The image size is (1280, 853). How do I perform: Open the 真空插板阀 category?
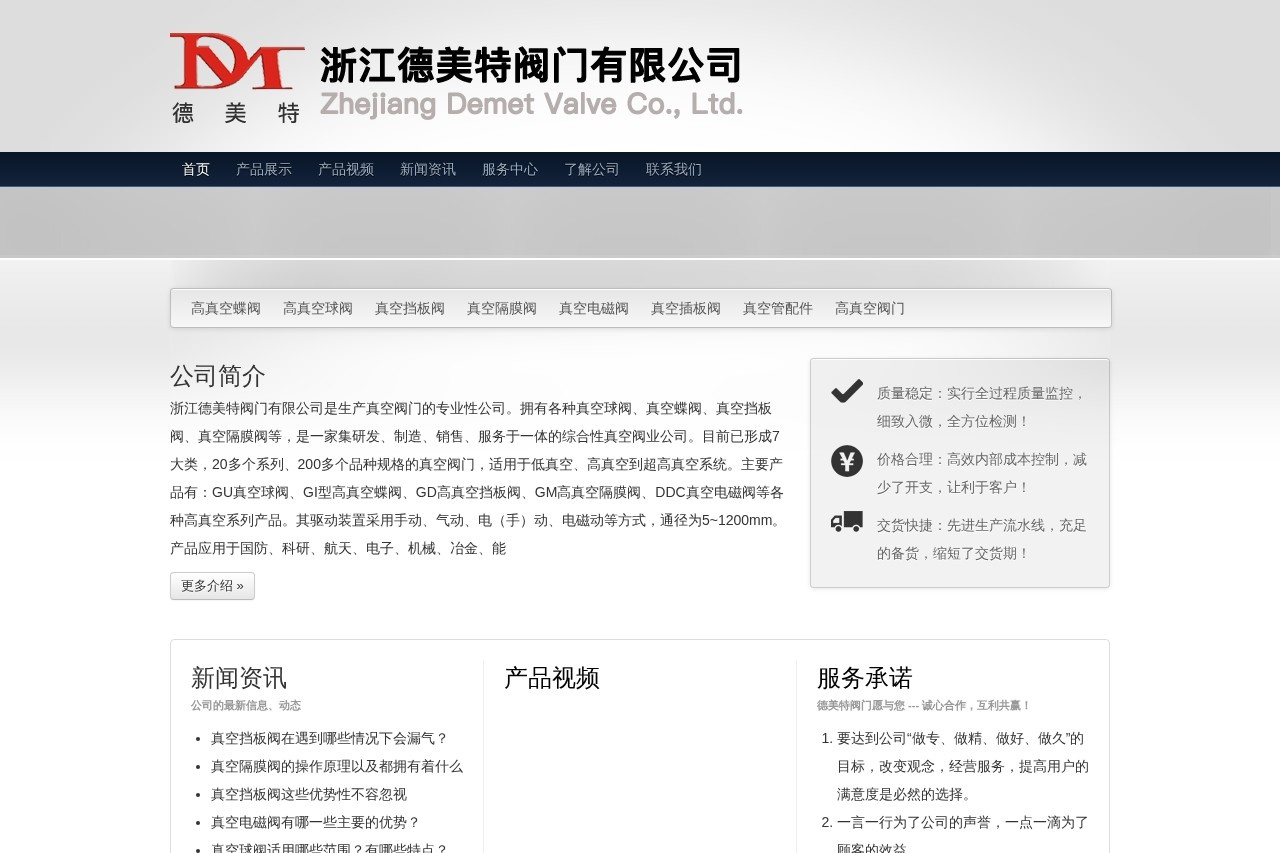click(x=685, y=308)
